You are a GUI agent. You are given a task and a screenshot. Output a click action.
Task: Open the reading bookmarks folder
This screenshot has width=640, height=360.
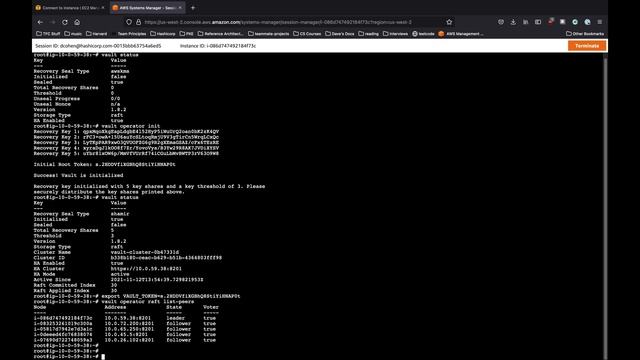point(369,34)
